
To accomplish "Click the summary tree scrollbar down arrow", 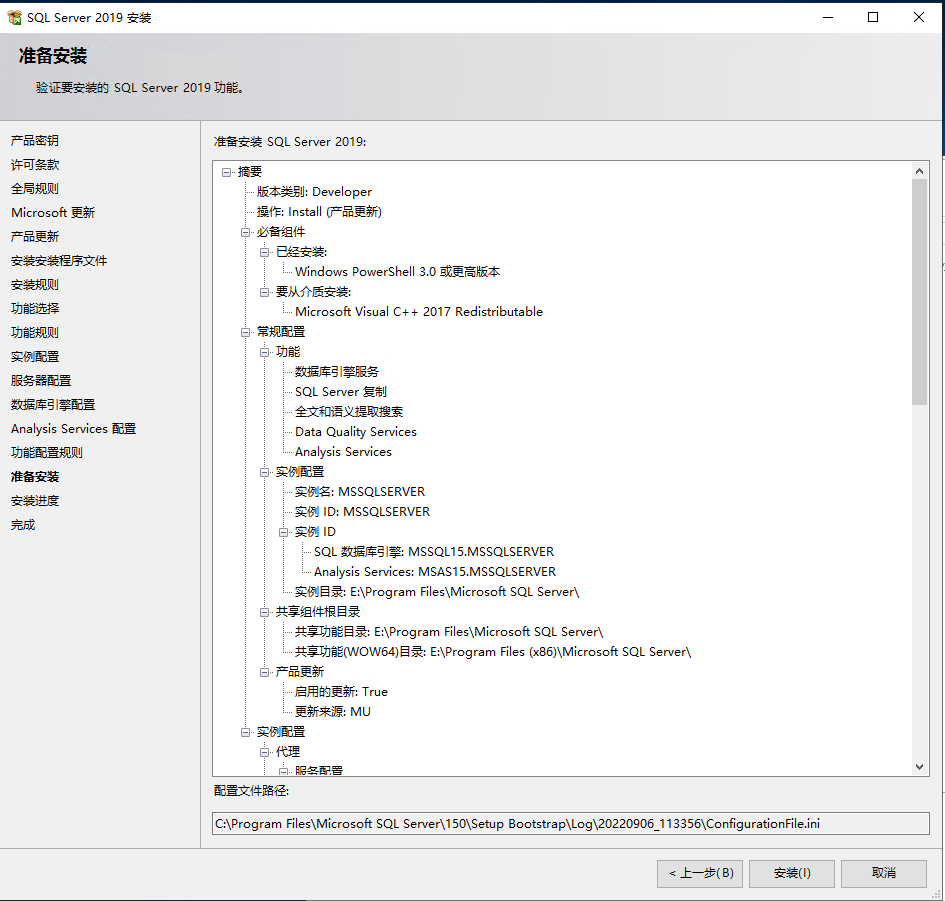I will [919, 767].
